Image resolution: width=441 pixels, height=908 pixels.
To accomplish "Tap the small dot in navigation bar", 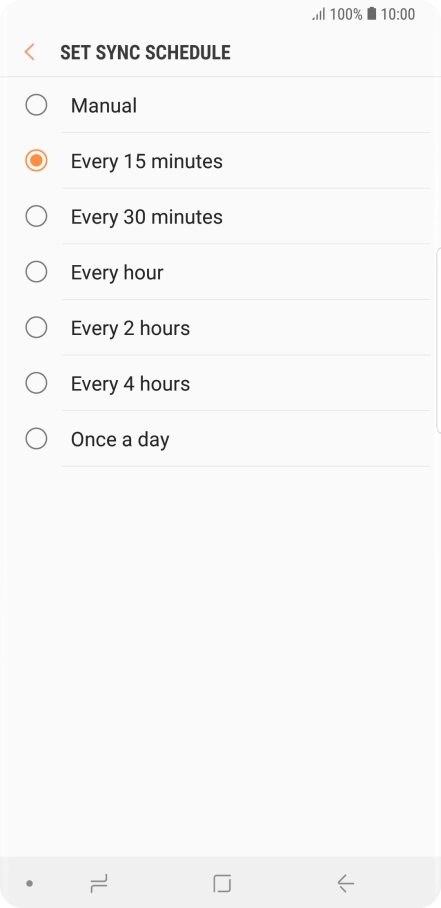I will [30, 884].
